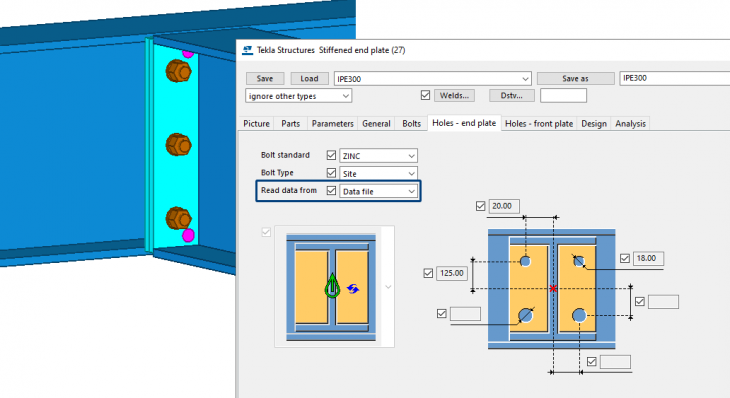The image size is (730, 398).
Task: Uncheck the Welds checkbox
Action: 425,95
